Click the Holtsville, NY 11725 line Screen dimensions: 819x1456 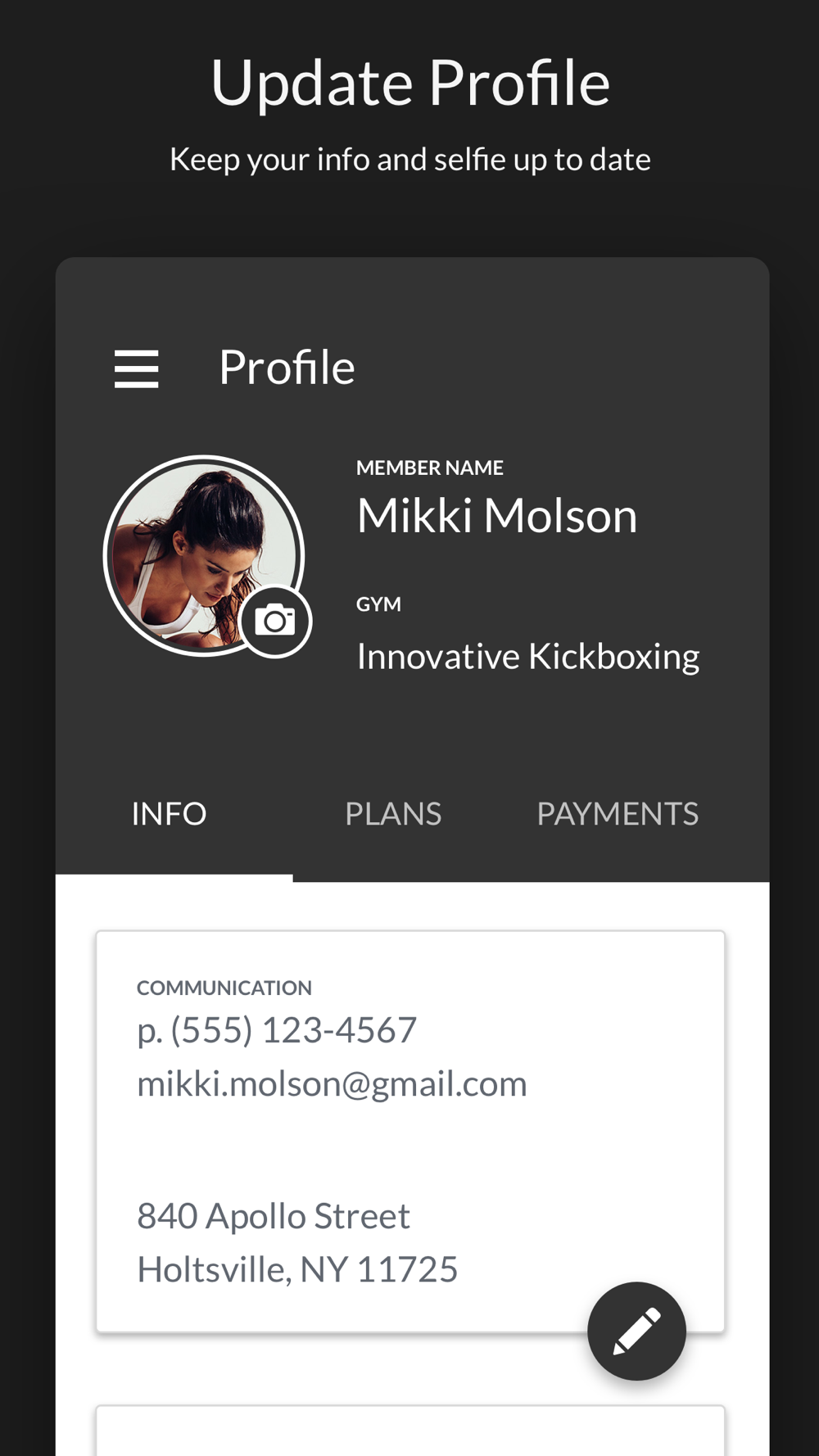(297, 1270)
